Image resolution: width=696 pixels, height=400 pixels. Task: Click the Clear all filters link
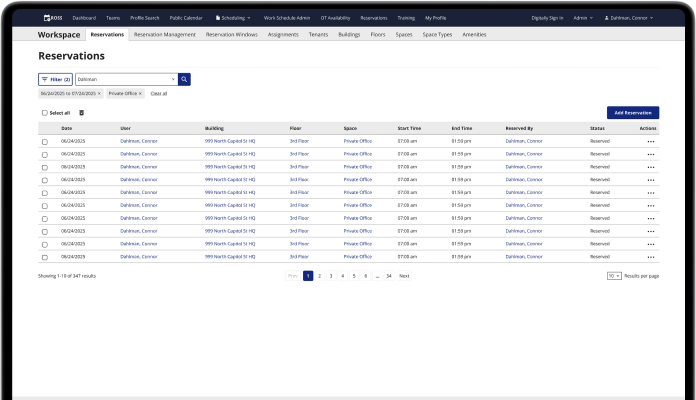(159, 93)
